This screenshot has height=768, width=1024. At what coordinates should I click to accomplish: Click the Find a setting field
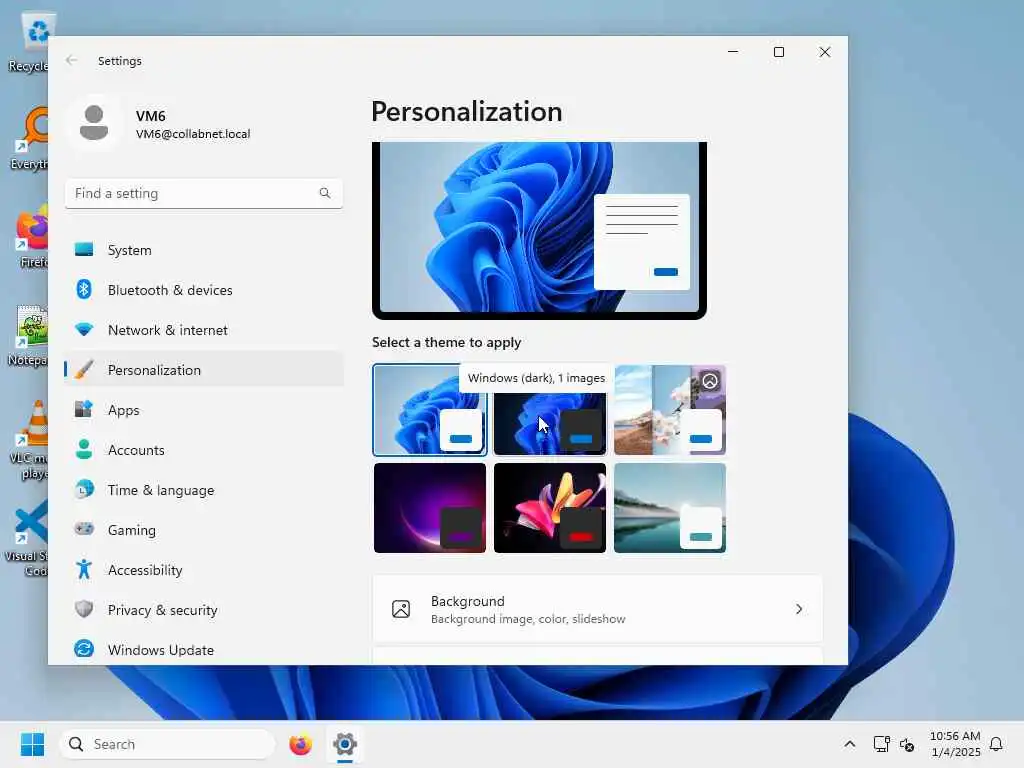click(204, 193)
